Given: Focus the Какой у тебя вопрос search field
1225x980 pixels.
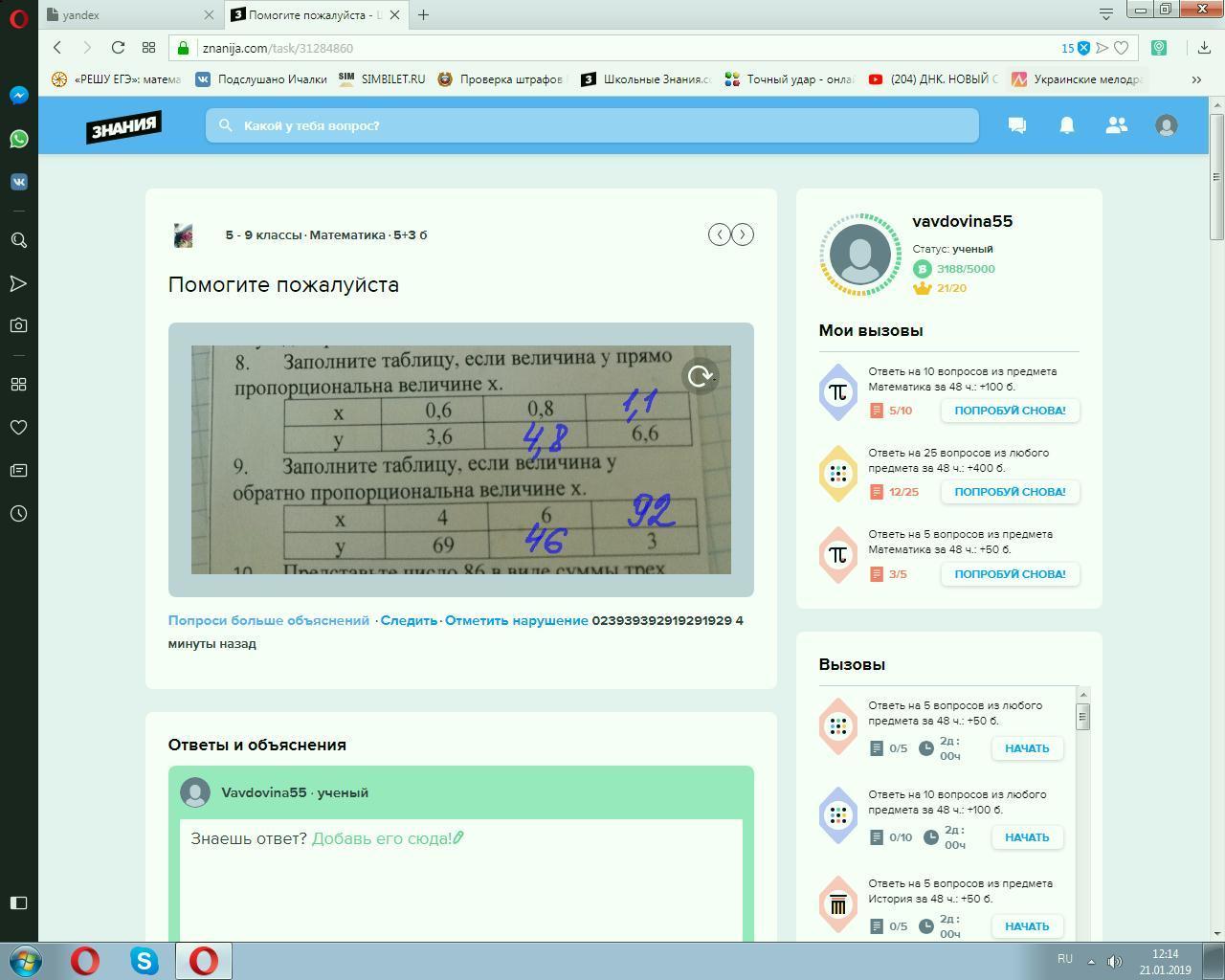Looking at the screenshot, I should click(592, 125).
